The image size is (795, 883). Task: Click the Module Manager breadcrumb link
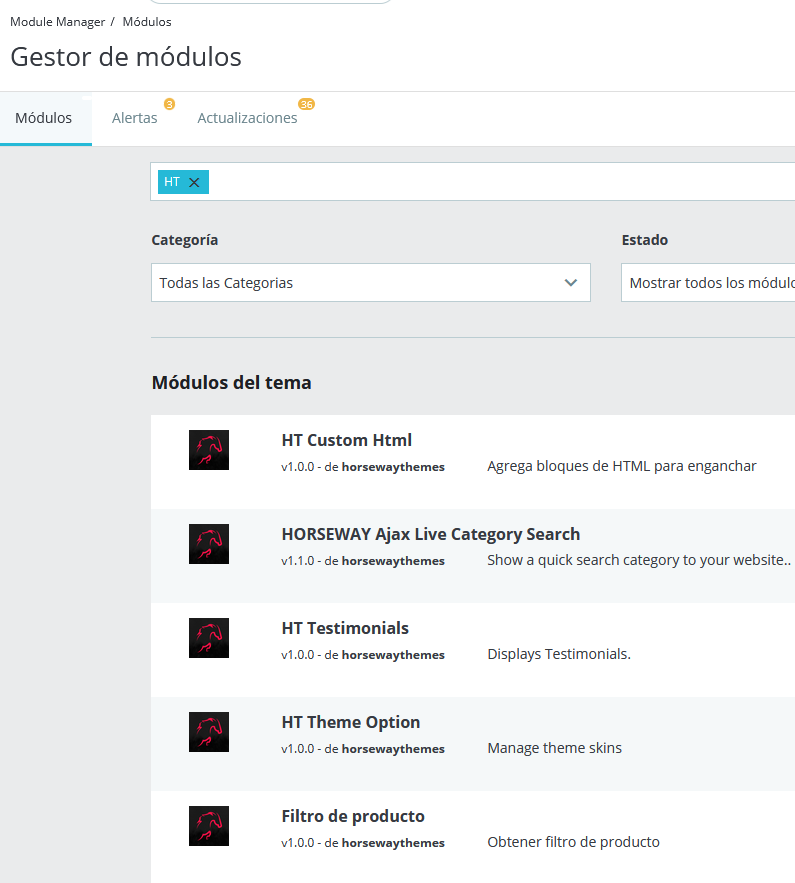click(x=57, y=22)
